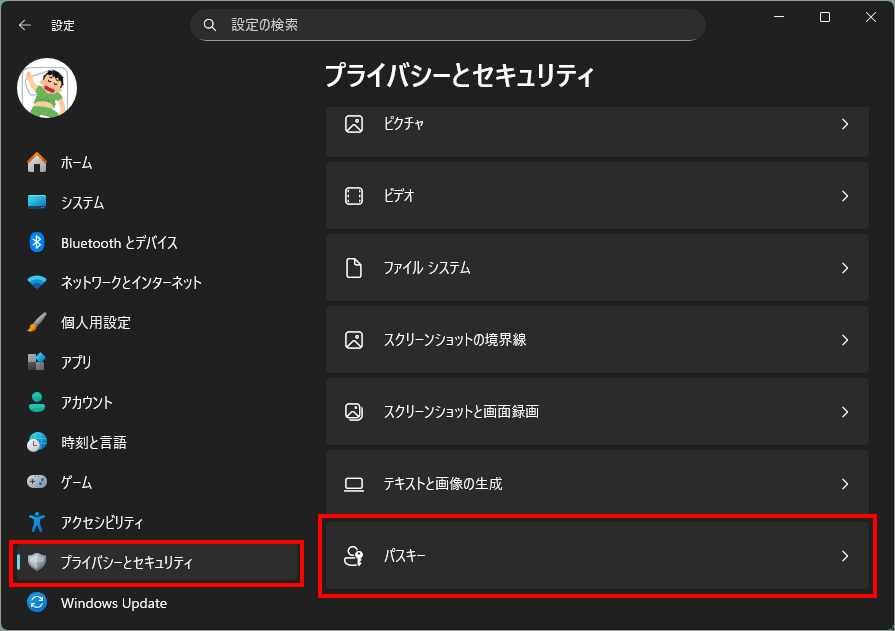Click the Windows Update sync icon
This screenshot has height=631, width=895.
(x=37, y=603)
